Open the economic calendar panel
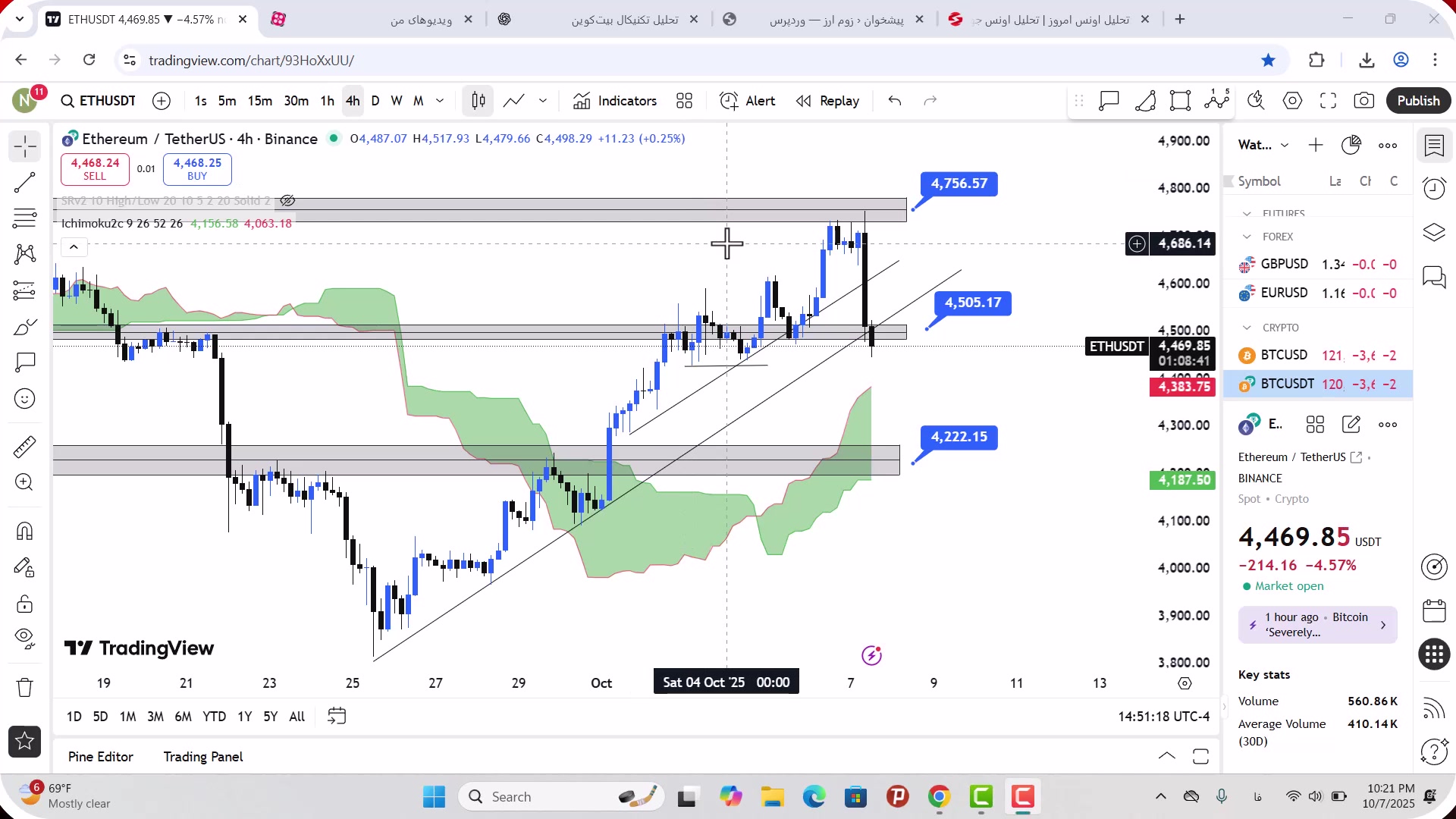The height and width of the screenshot is (819, 1456). pyautogui.click(x=1434, y=611)
